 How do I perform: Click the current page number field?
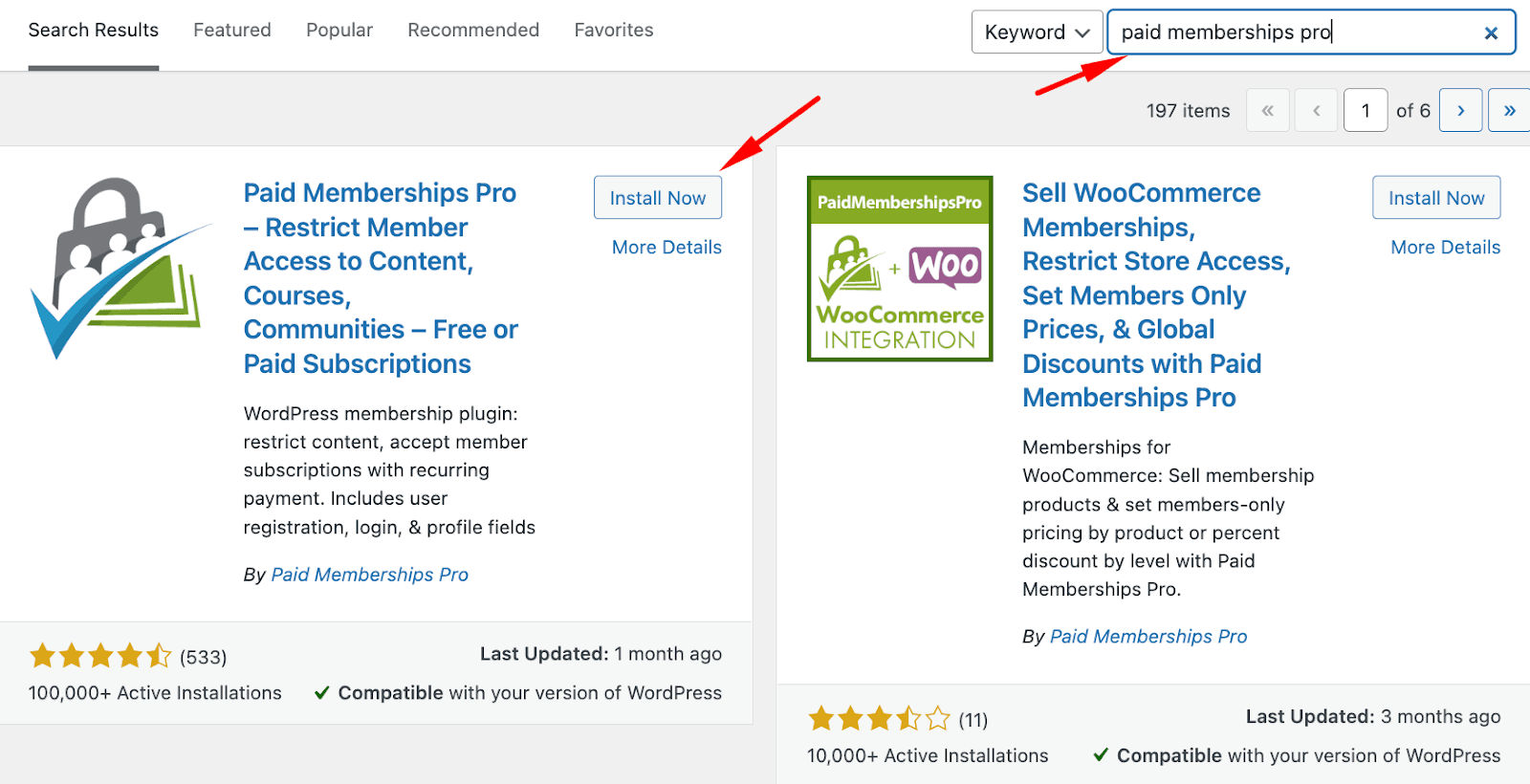point(1365,111)
